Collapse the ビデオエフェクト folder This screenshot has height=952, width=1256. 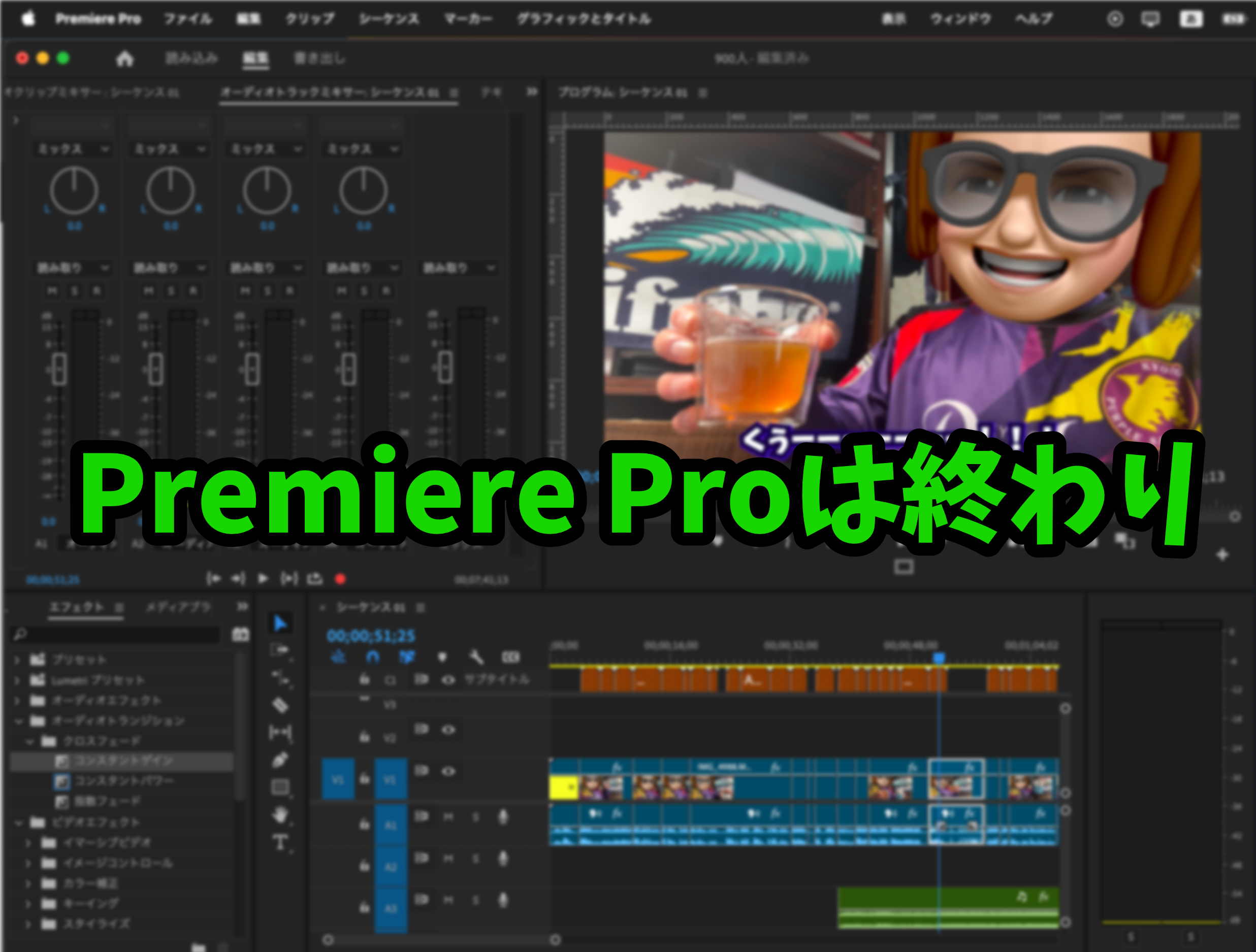pos(18,822)
